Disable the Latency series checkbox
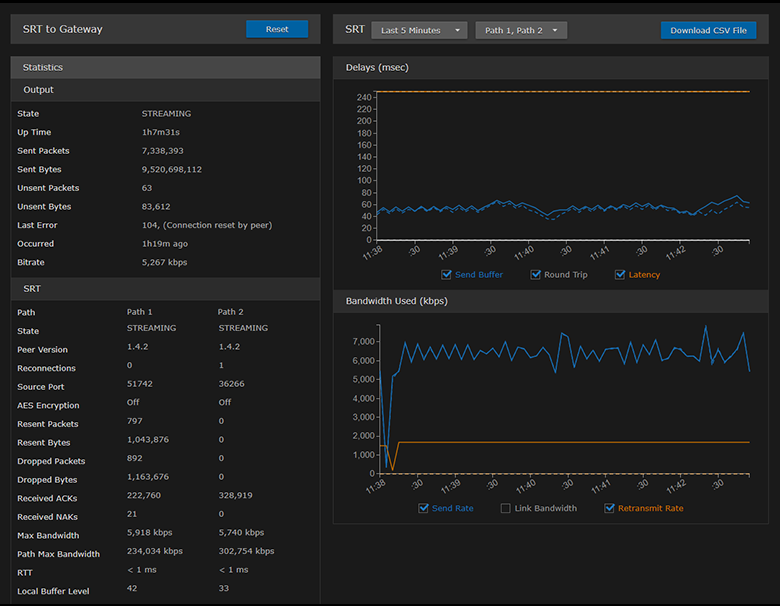The height and width of the screenshot is (606, 780). point(620,275)
